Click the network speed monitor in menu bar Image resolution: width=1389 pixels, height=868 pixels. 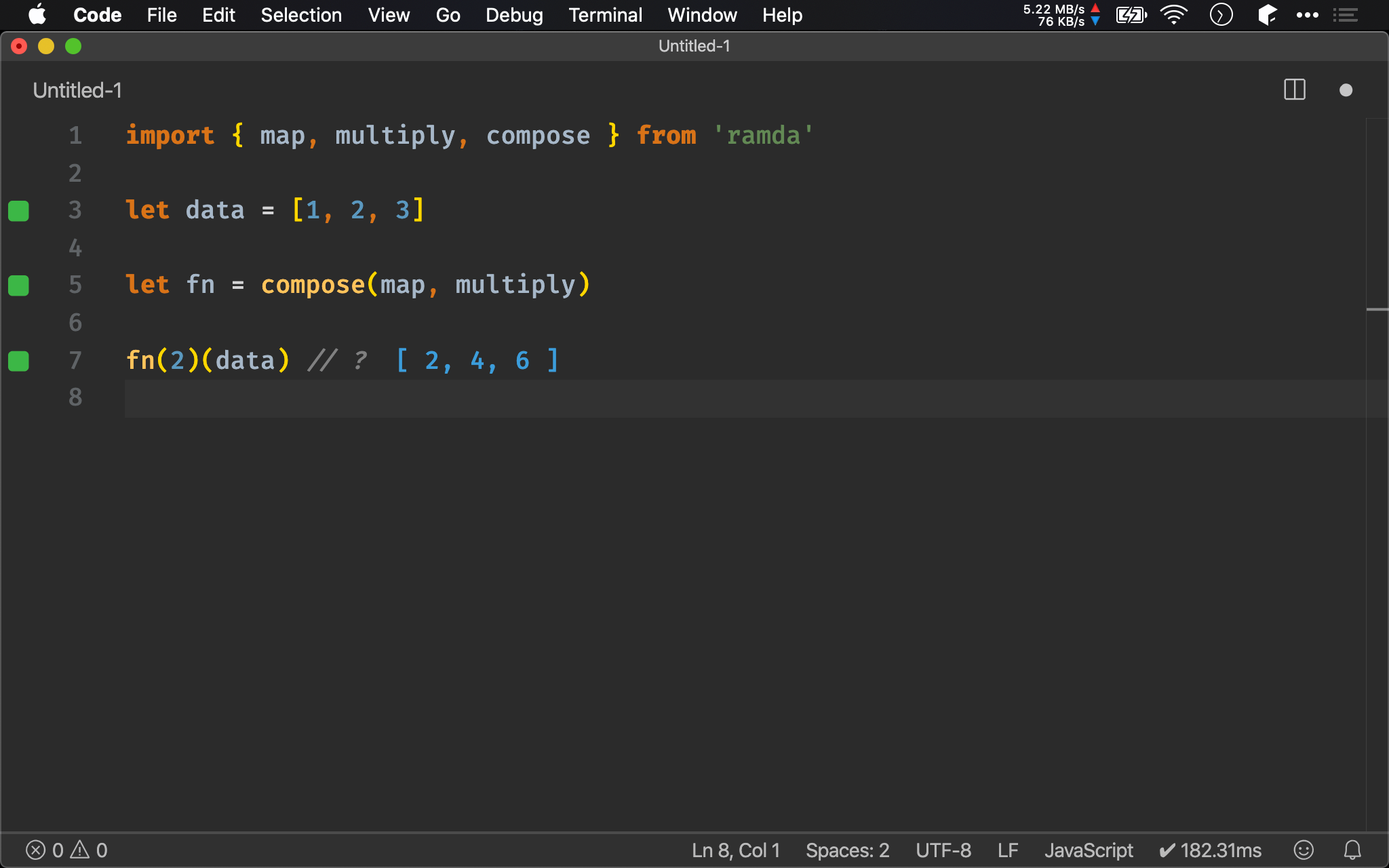[x=1061, y=15]
